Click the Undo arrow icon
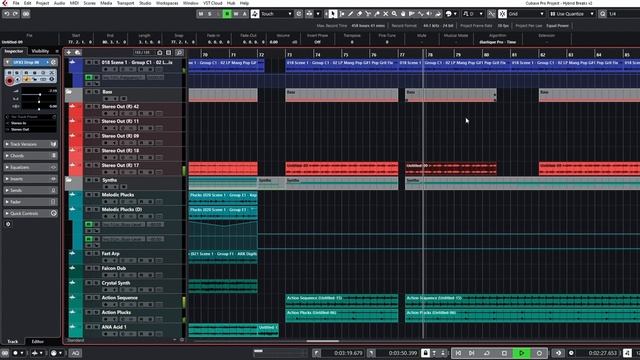The height and width of the screenshot is (360, 640). point(7,14)
